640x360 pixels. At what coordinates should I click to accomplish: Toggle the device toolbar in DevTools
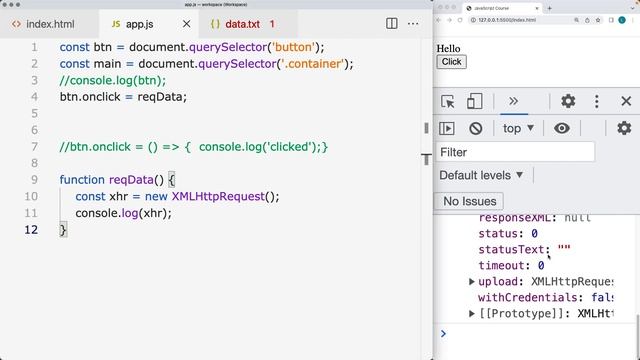[x=474, y=101]
